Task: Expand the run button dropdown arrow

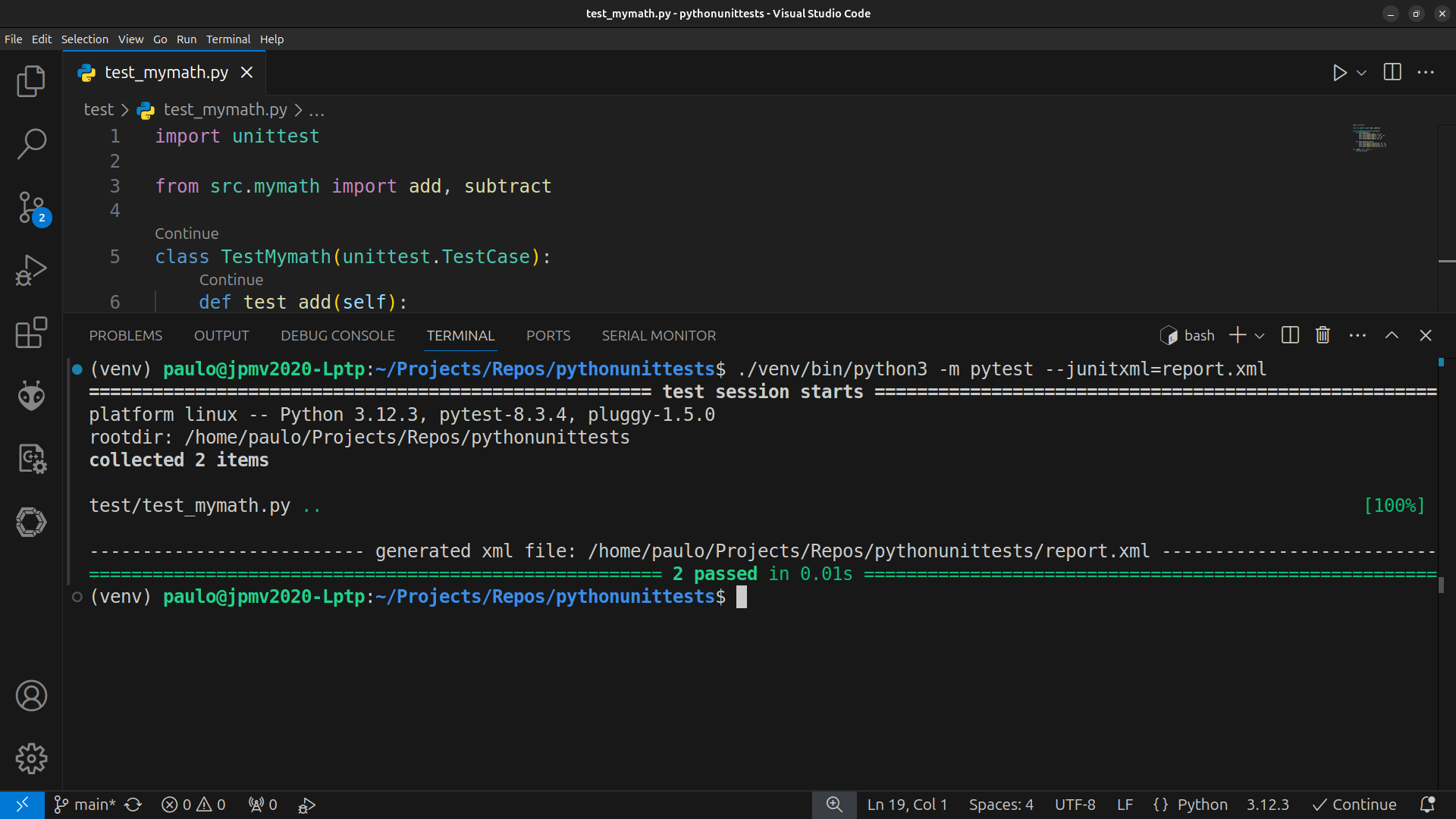Action: pyautogui.click(x=1361, y=72)
